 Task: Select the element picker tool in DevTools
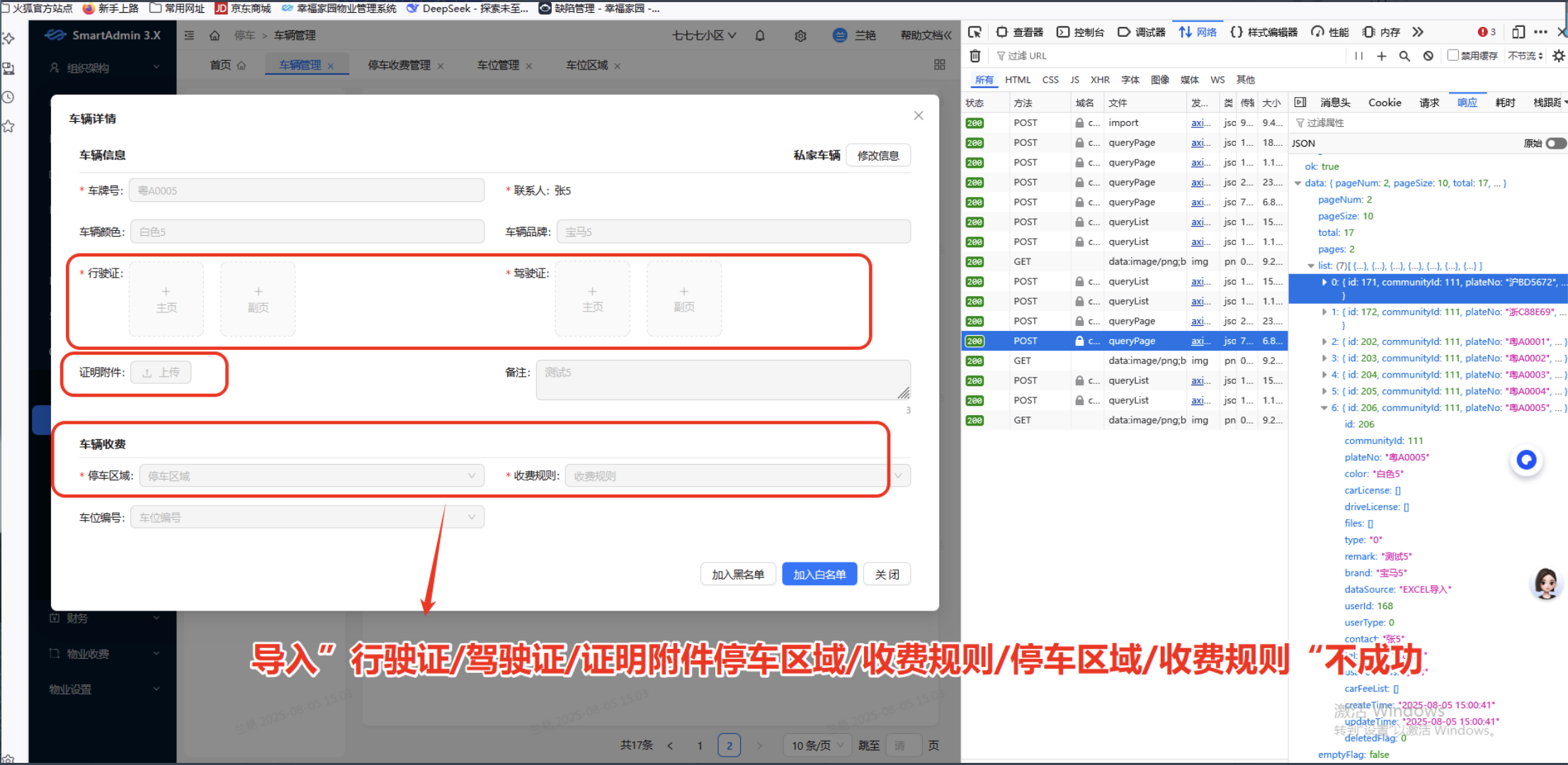tap(975, 32)
